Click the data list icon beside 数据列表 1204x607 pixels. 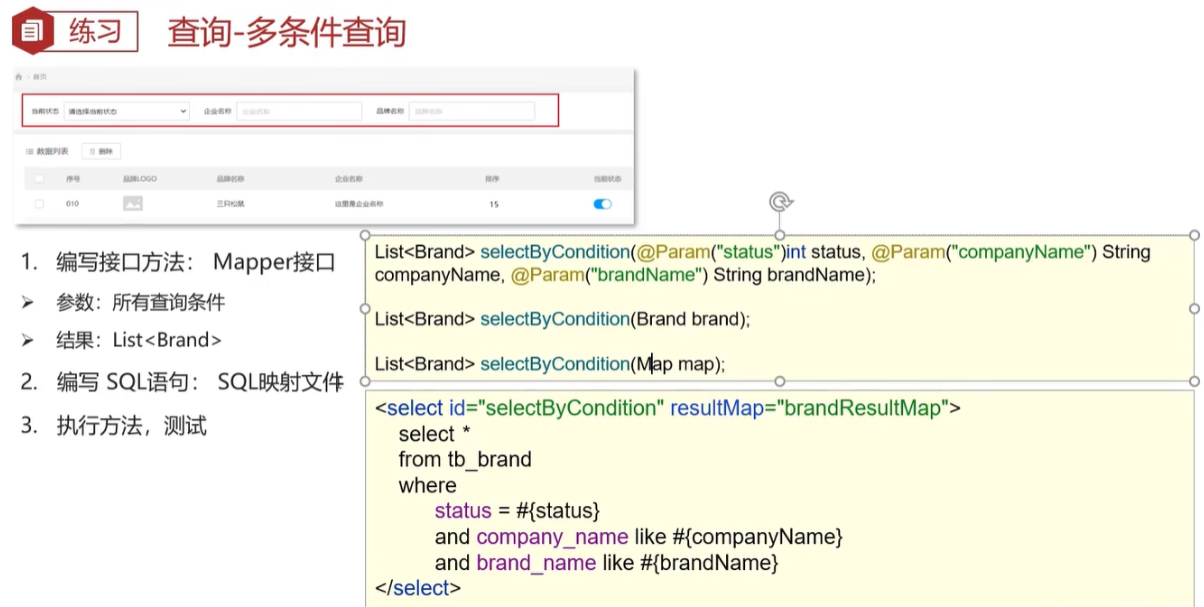tap(29, 151)
